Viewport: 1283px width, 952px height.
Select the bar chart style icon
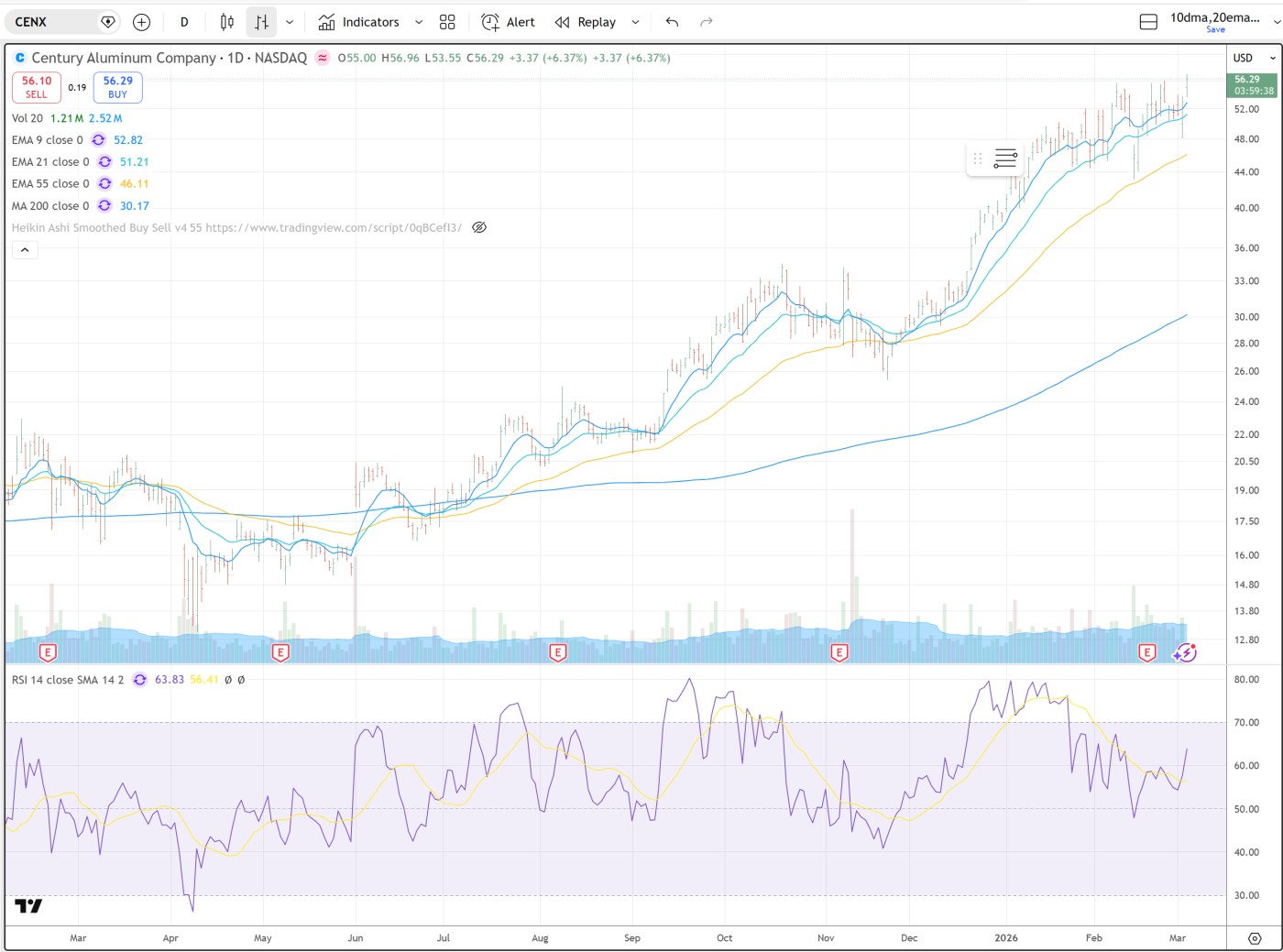click(262, 22)
